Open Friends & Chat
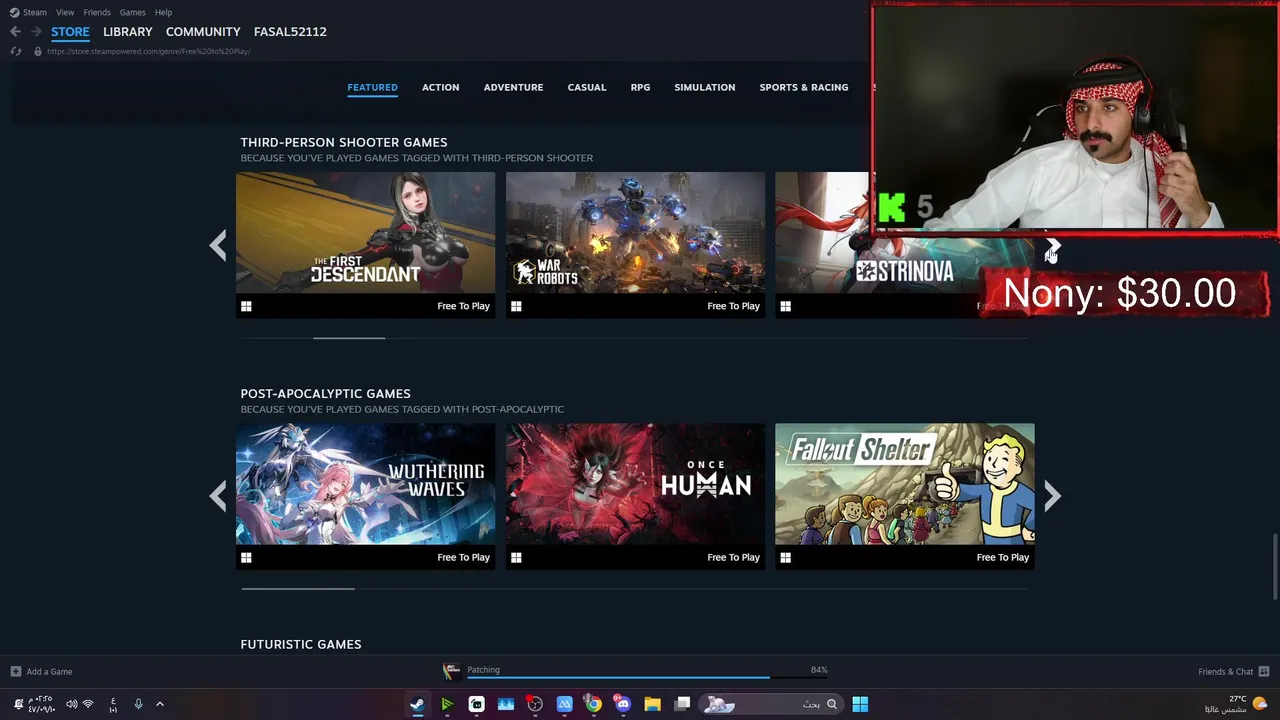The image size is (1280, 720). coord(1225,671)
